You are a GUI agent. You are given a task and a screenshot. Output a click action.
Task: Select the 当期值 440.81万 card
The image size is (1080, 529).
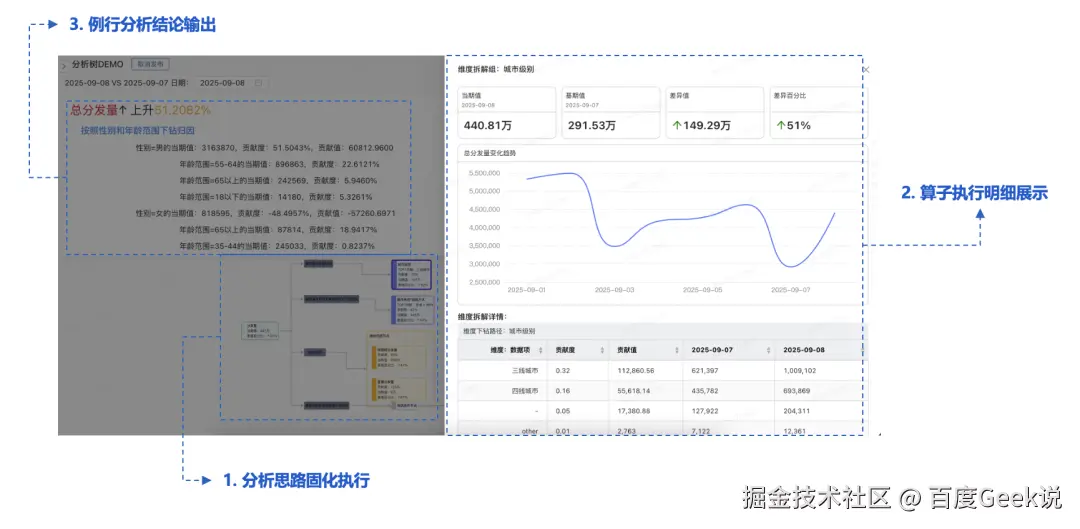[x=506, y=112]
